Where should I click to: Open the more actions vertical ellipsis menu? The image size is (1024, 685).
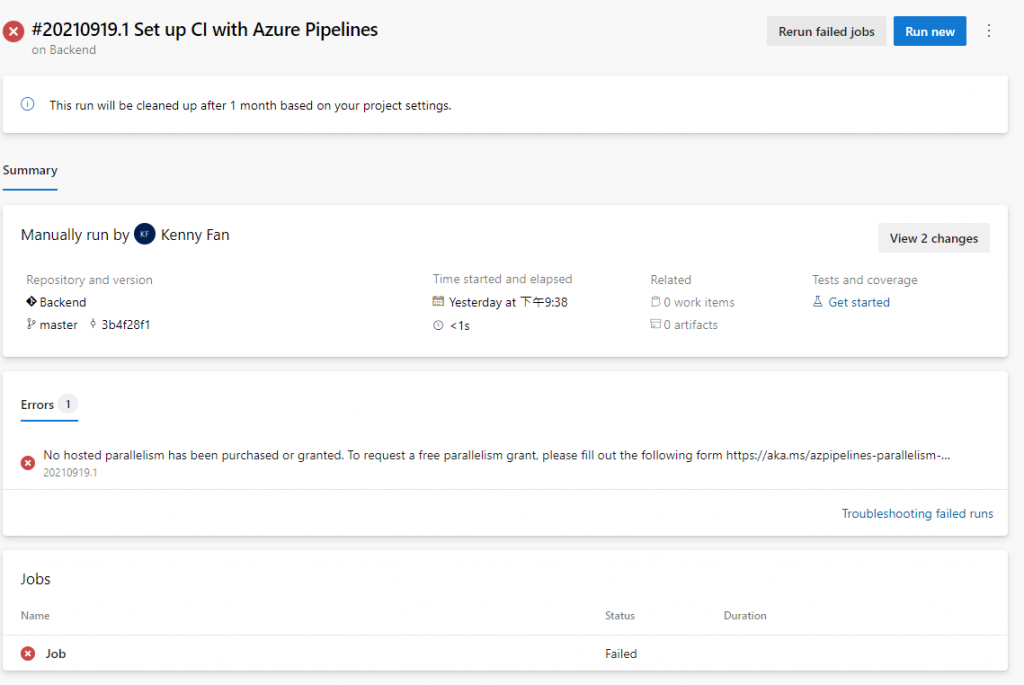coord(989,31)
